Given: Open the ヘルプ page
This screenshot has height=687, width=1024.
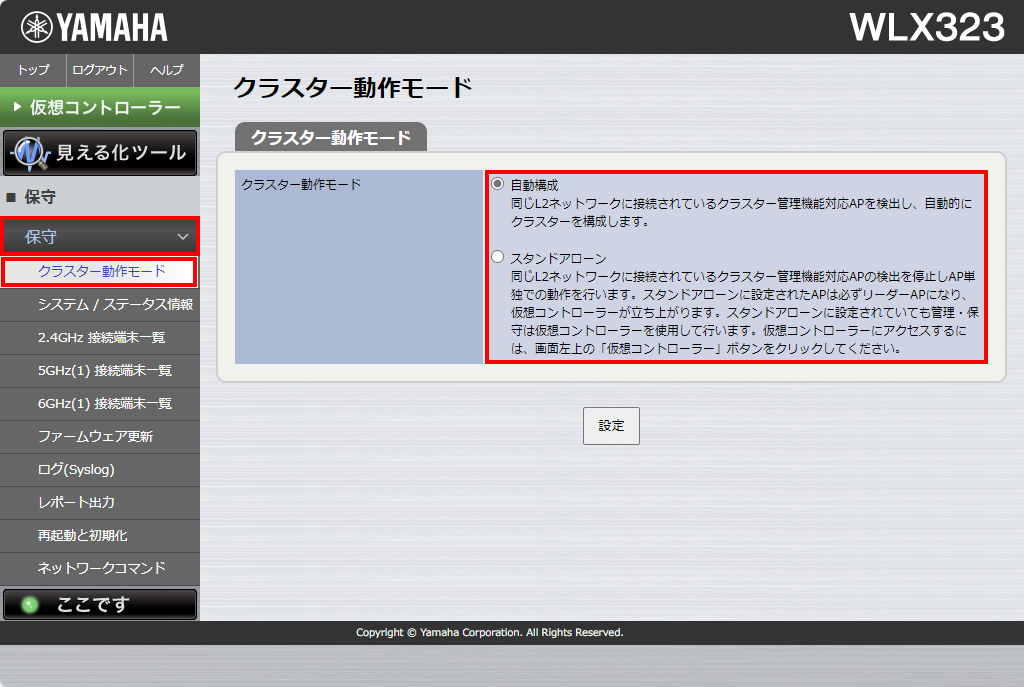Looking at the screenshot, I should [x=166, y=70].
